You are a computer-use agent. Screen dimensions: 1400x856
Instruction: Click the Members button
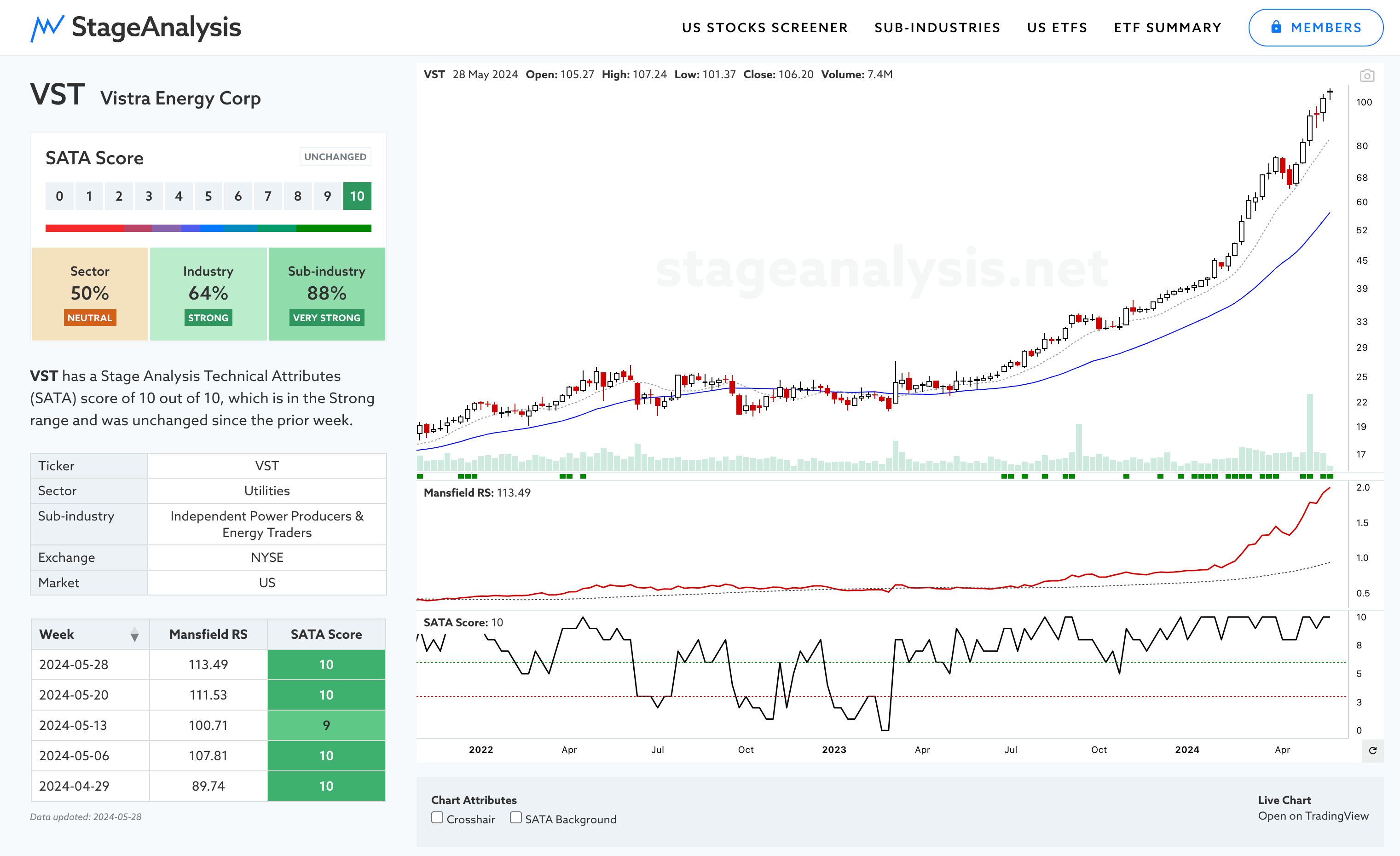click(x=1315, y=28)
